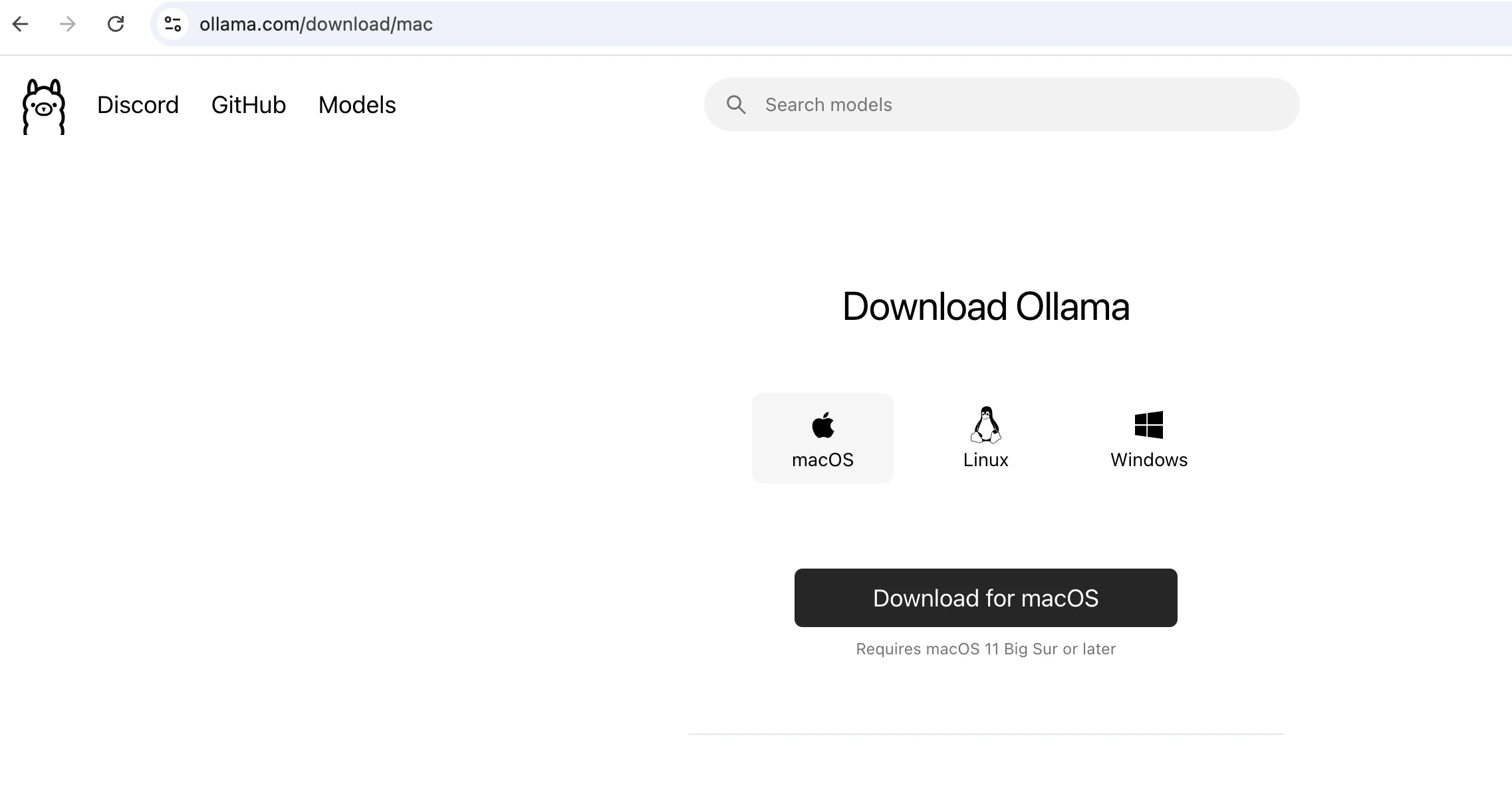This screenshot has width=1512, height=798.
Task: Go to the Models page
Action: click(357, 105)
